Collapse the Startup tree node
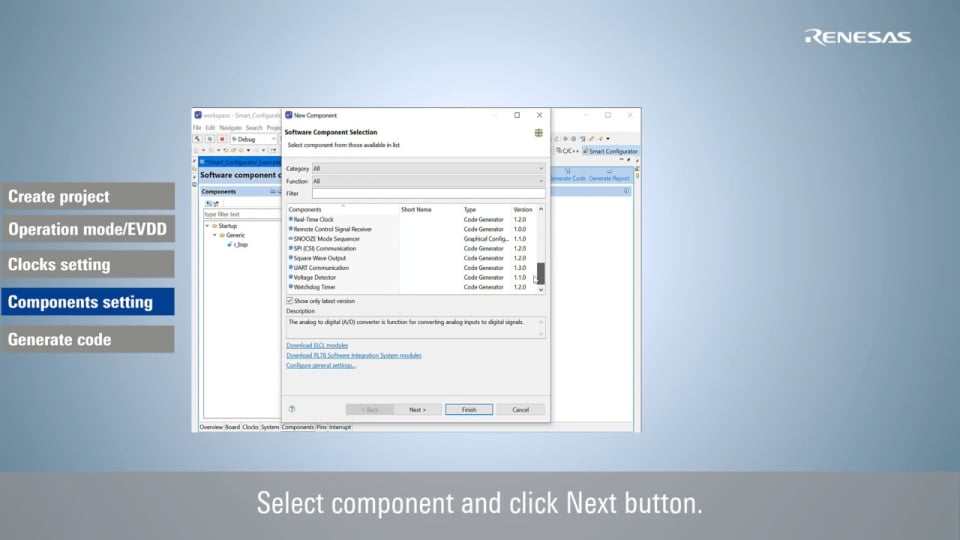The width and height of the screenshot is (960, 540). [207, 226]
